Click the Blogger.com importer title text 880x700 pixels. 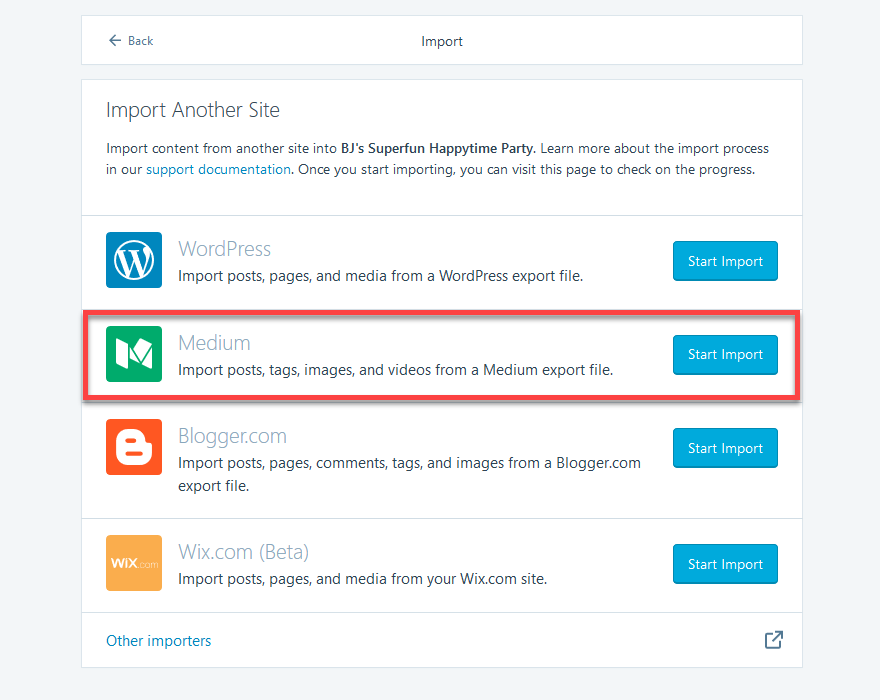tap(232, 436)
